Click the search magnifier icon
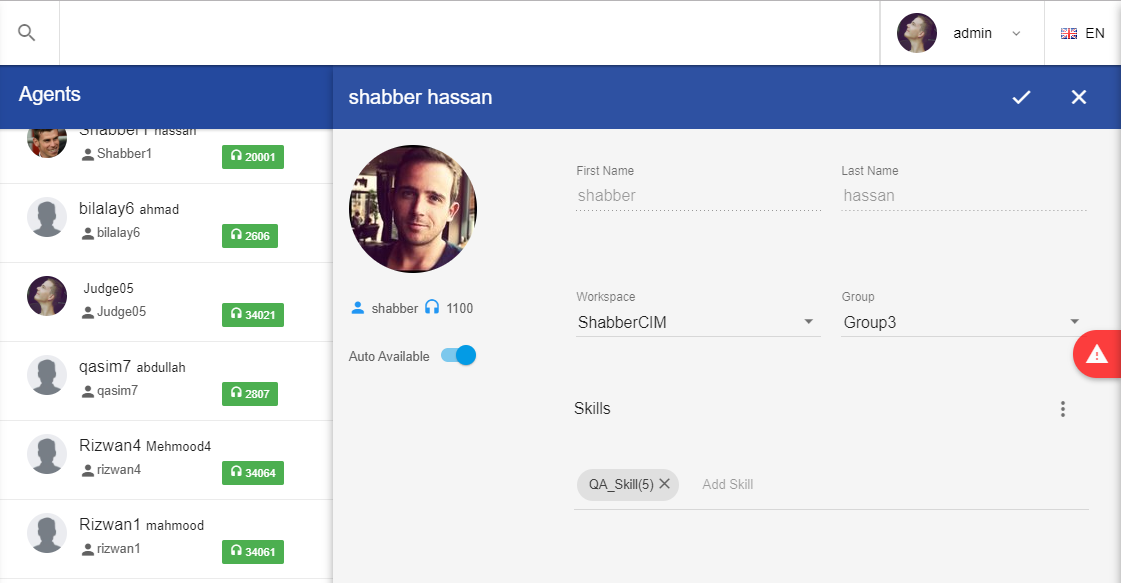The height and width of the screenshot is (583, 1121). click(27, 33)
